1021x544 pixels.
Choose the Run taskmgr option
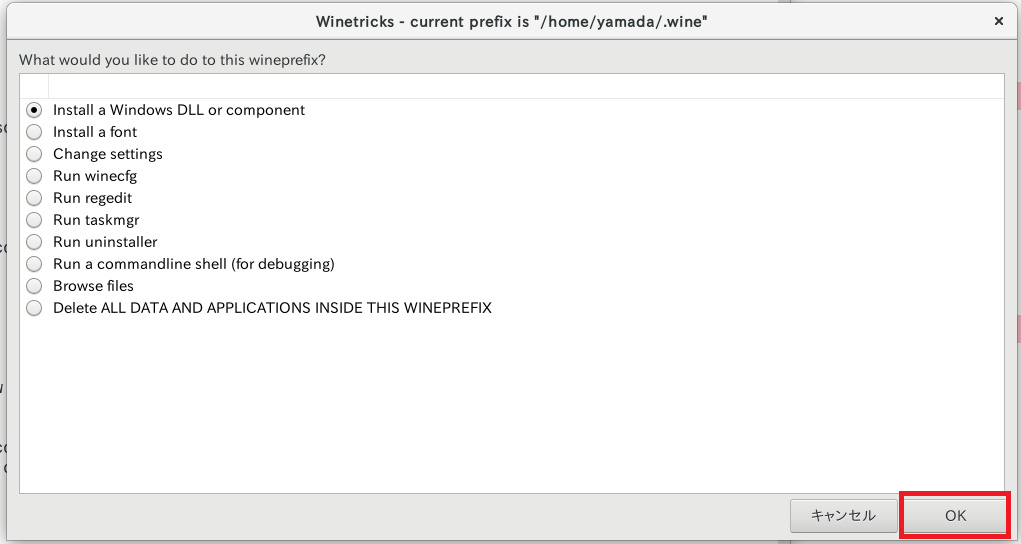(x=34, y=220)
